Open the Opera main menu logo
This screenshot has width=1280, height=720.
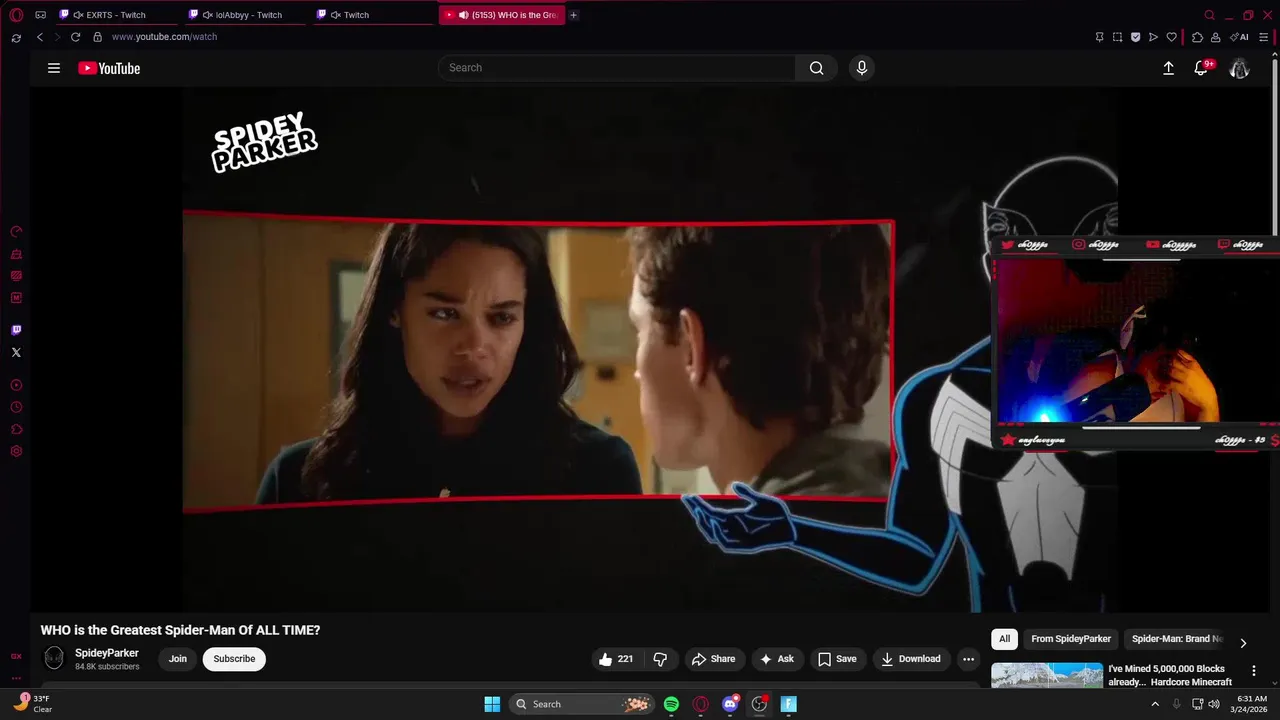pyautogui.click(x=16, y=15)
